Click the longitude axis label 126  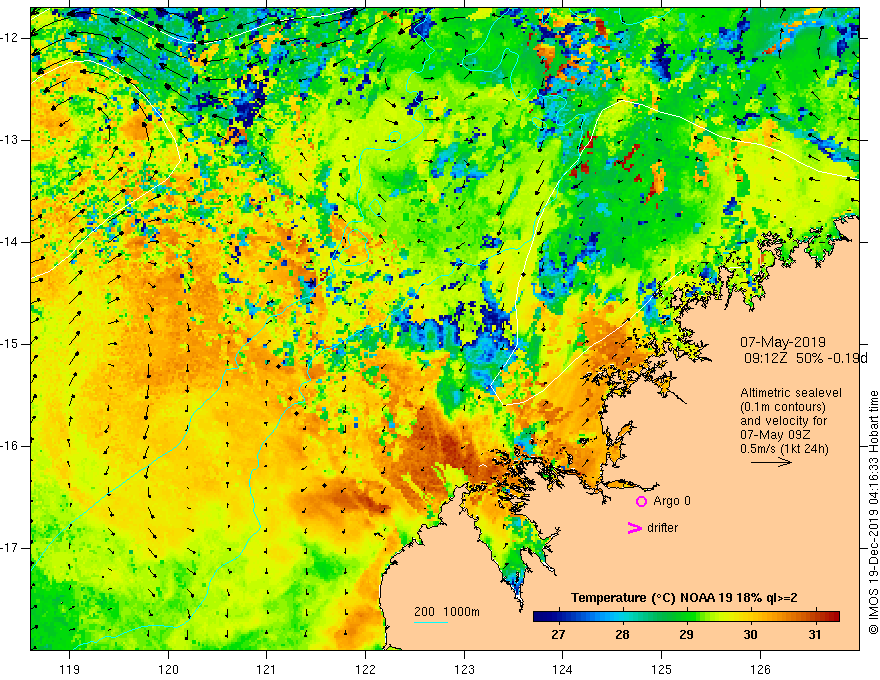pyautogui.click(x=760, y=669)
